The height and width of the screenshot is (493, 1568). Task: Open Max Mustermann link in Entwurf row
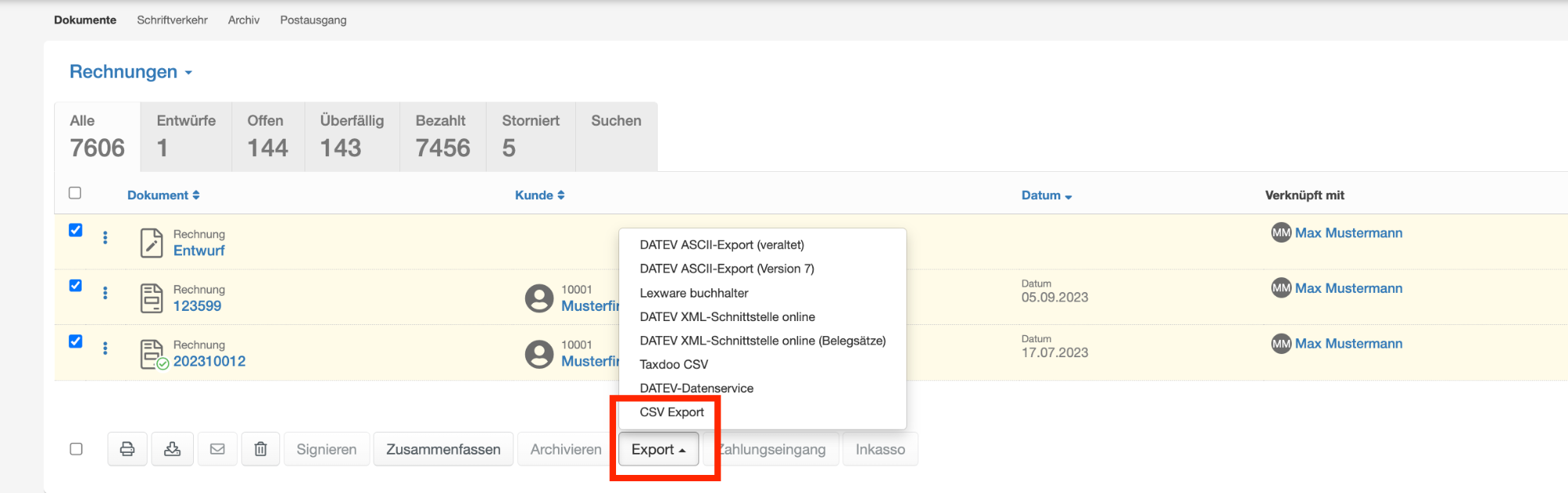(x=1348, y=233)
